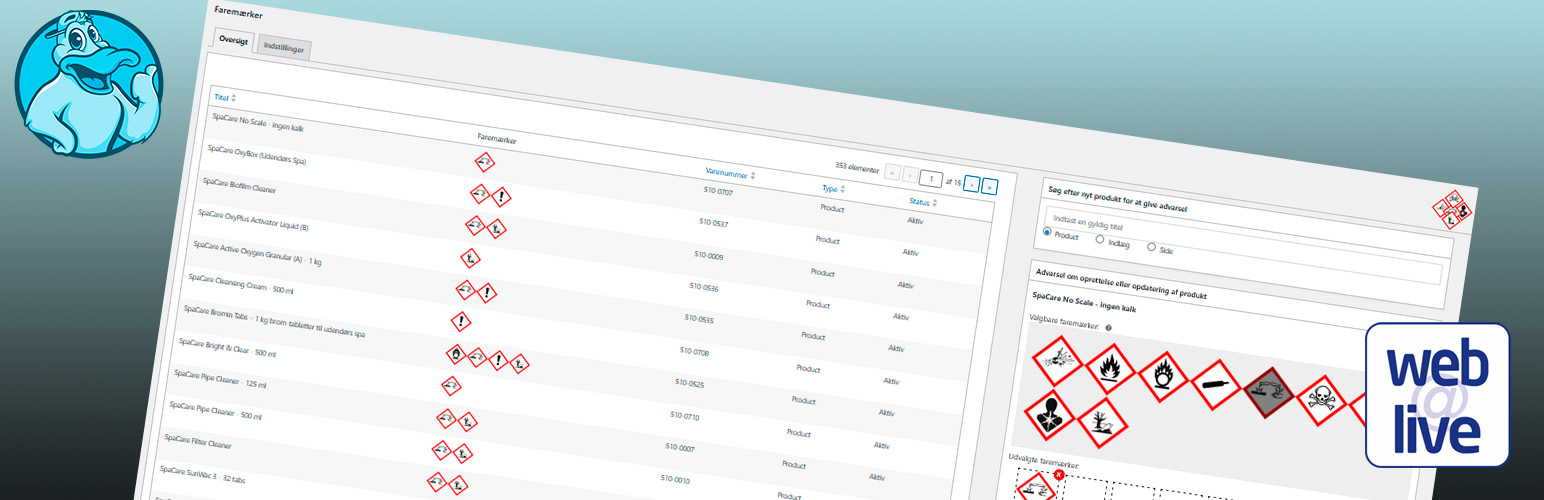Select the gas cylinder hazard symbol

(1215, 385)
